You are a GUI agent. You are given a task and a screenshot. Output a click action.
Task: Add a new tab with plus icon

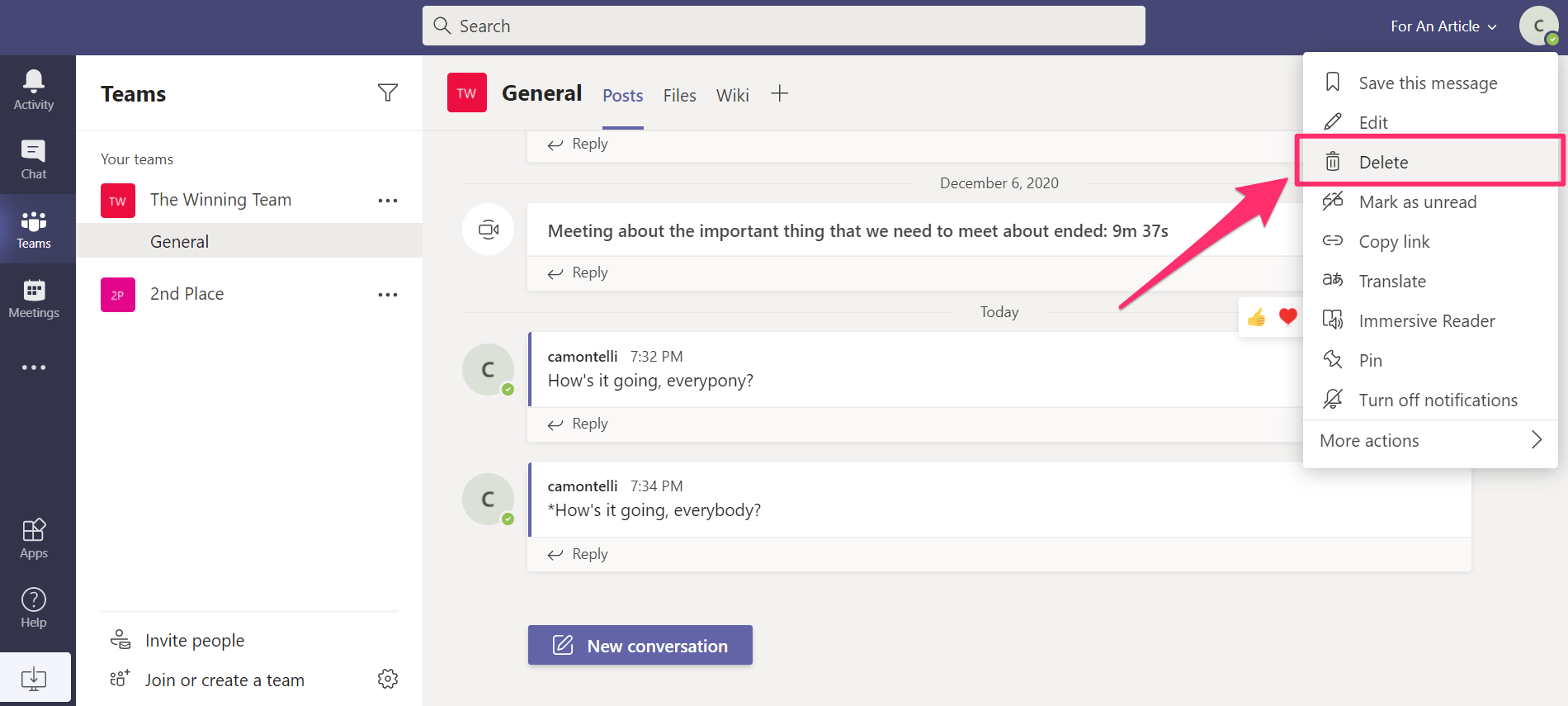[x=780, y=93]
